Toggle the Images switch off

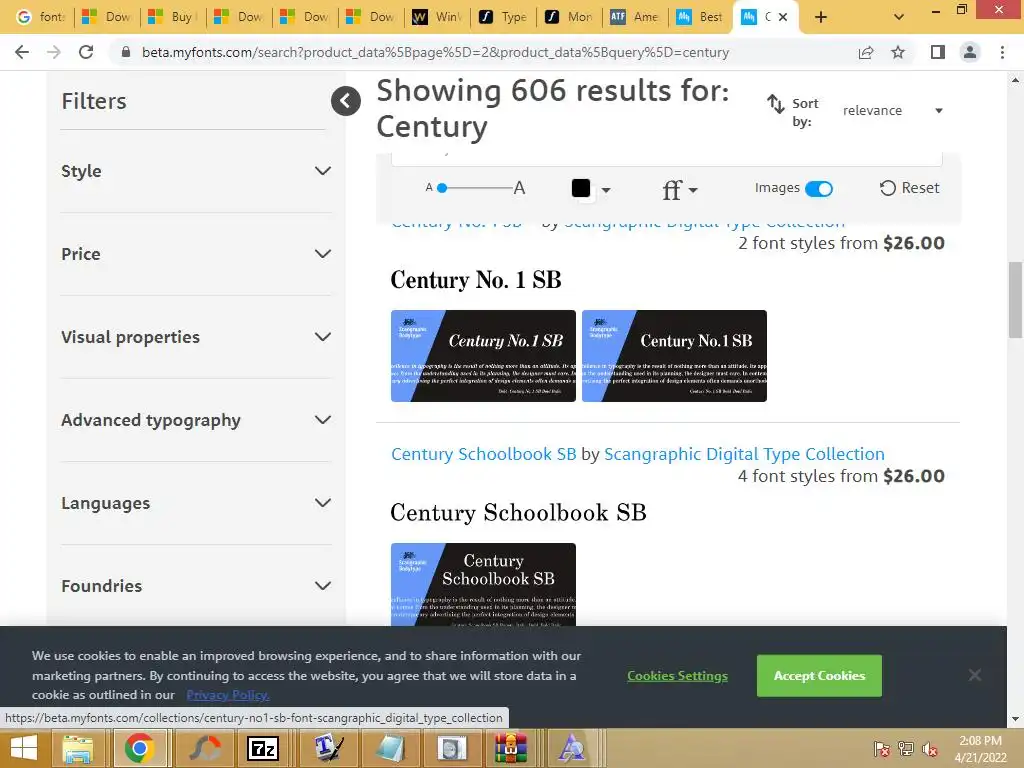pos(818,189)
